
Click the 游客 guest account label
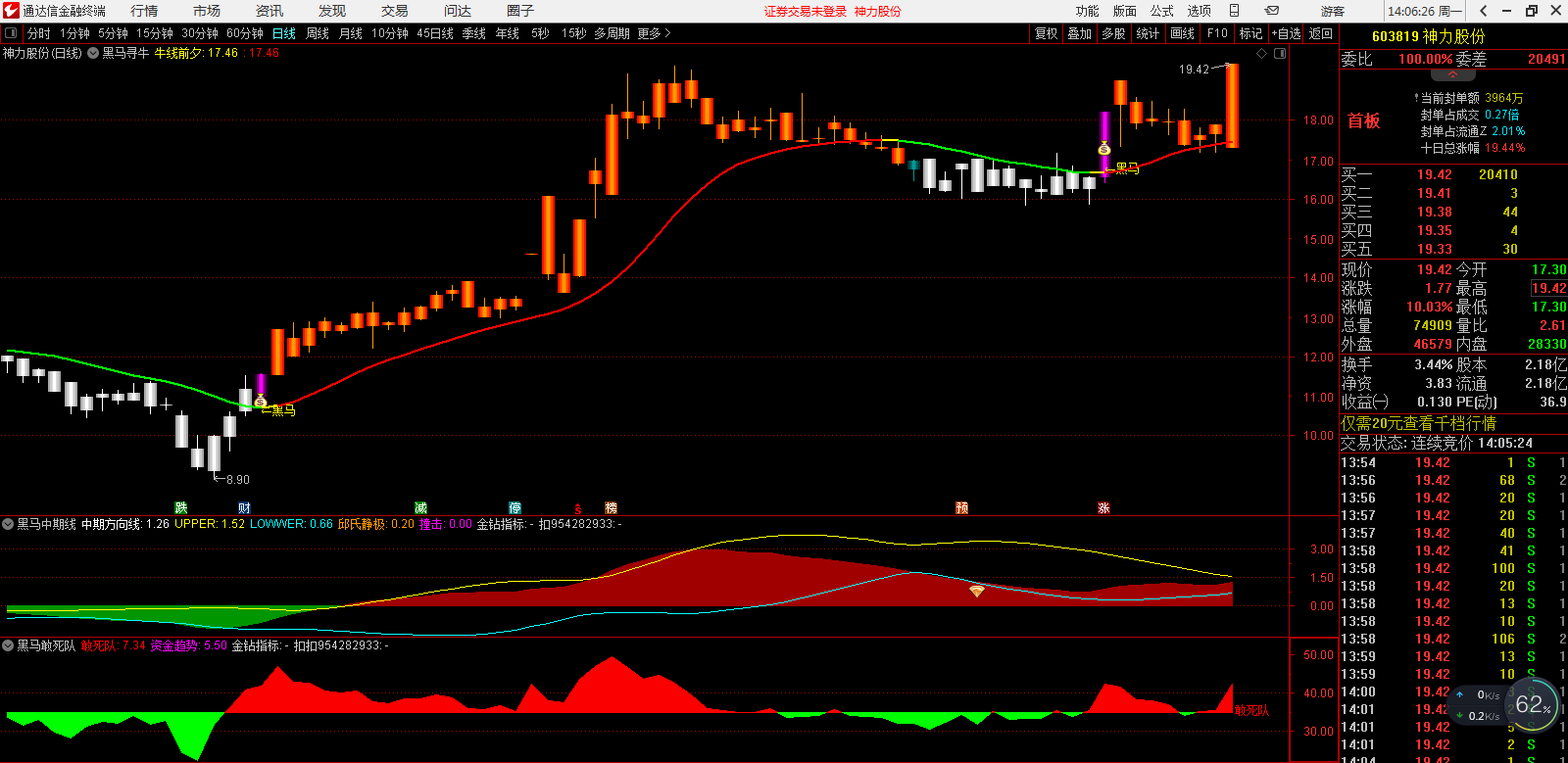point(1333,12)
